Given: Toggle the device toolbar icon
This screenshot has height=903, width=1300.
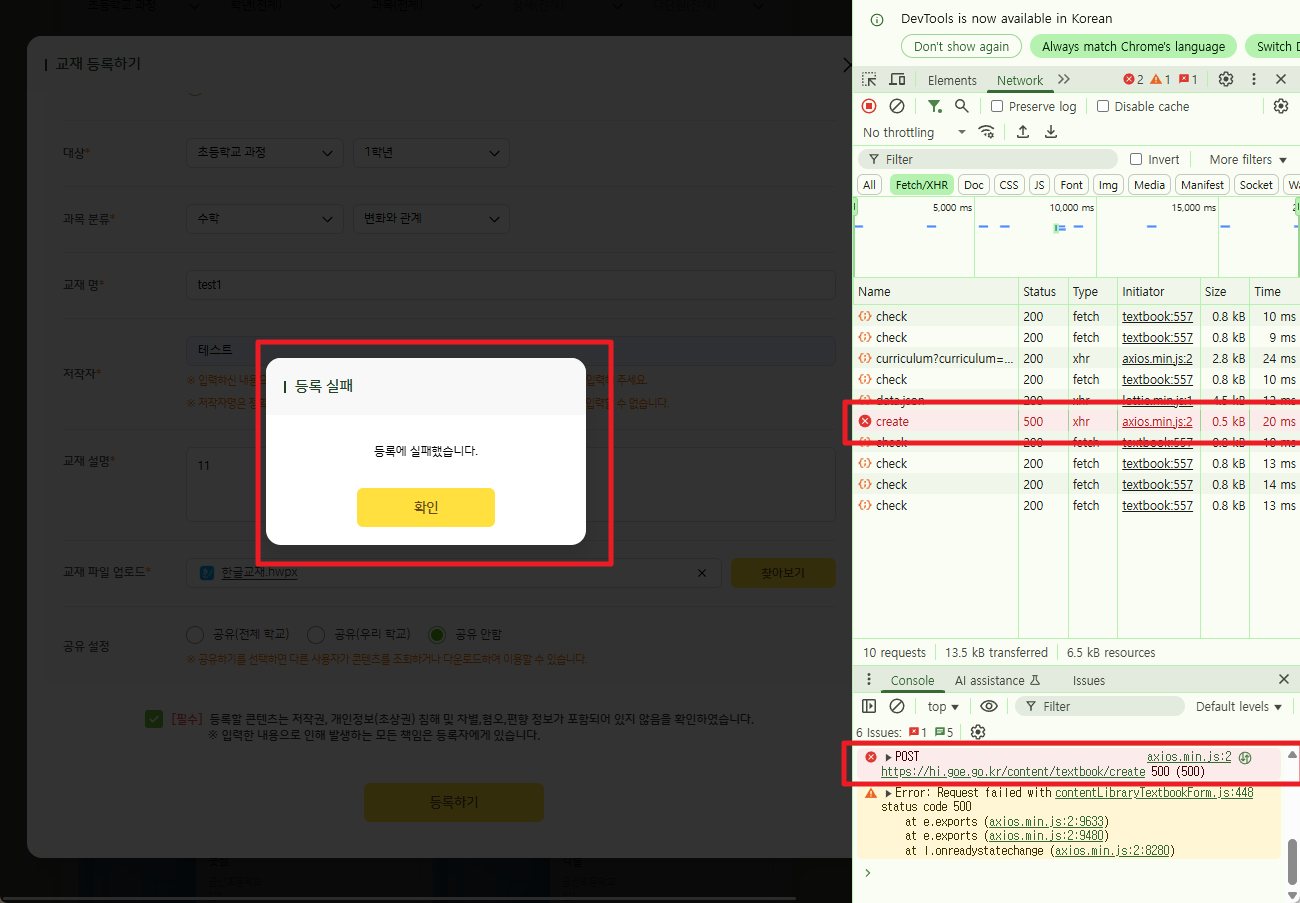Looking at the screenshot, I should pos(897,80).
